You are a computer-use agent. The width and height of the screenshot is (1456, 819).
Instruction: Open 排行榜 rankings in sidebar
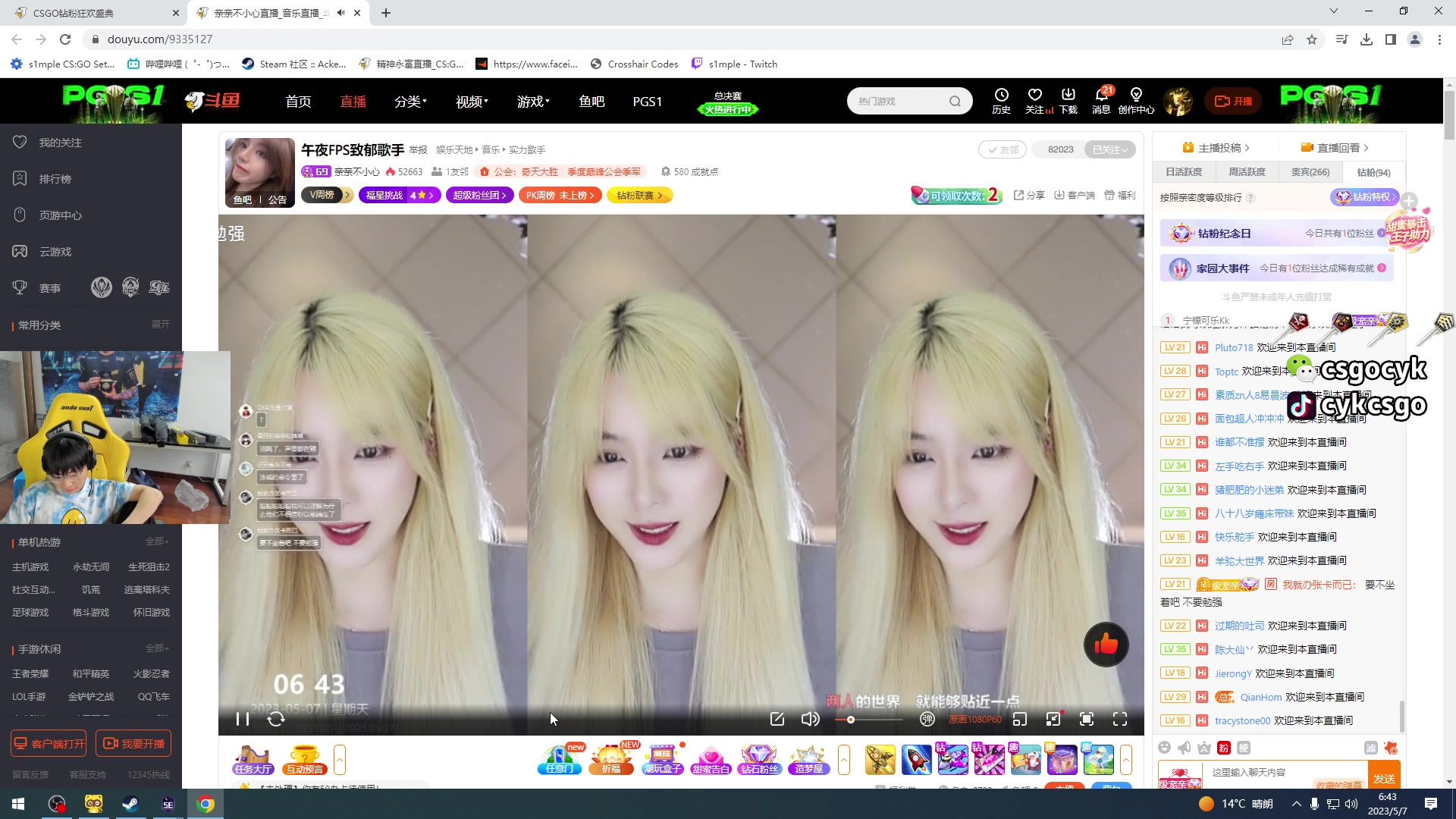click(x=55, y=179)
